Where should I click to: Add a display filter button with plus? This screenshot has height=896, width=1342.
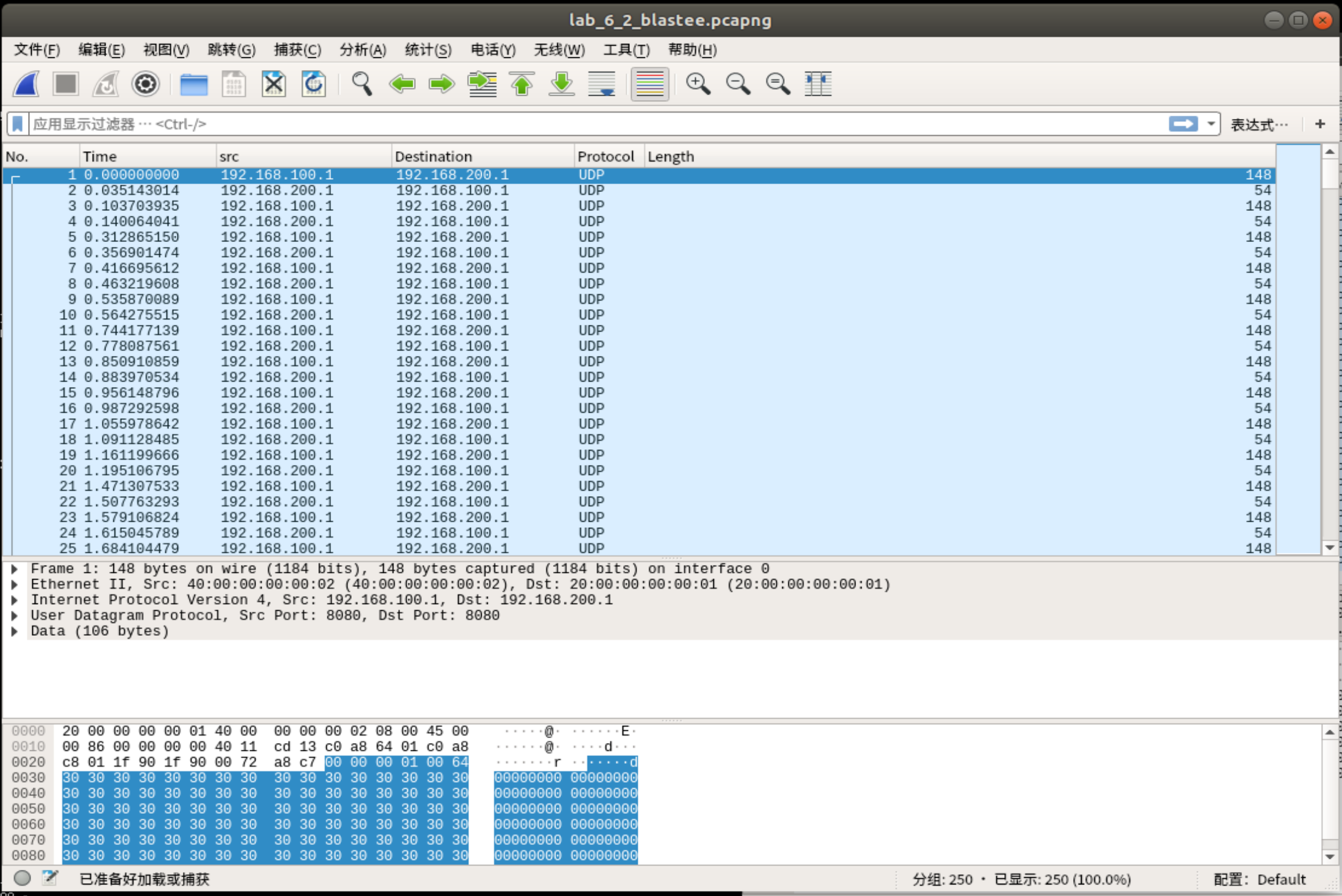(x=1320, y=124)
